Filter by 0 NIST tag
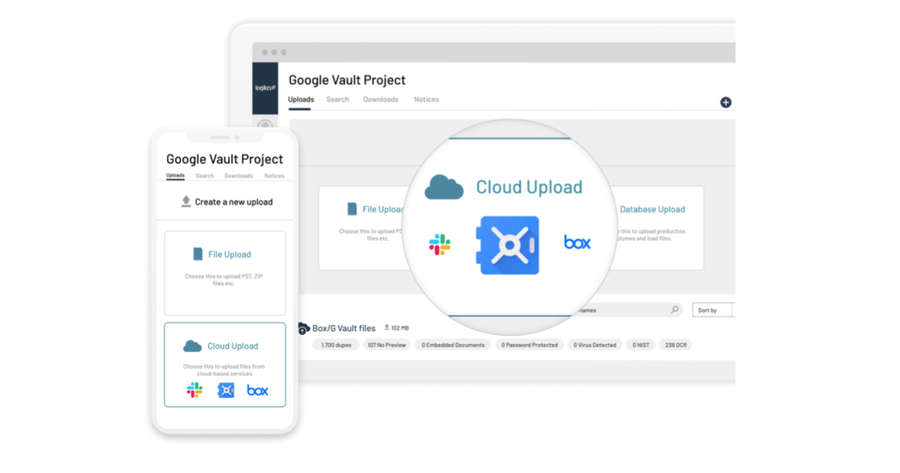Viewport: 900px width, 473px height. [x=641, y=345]
